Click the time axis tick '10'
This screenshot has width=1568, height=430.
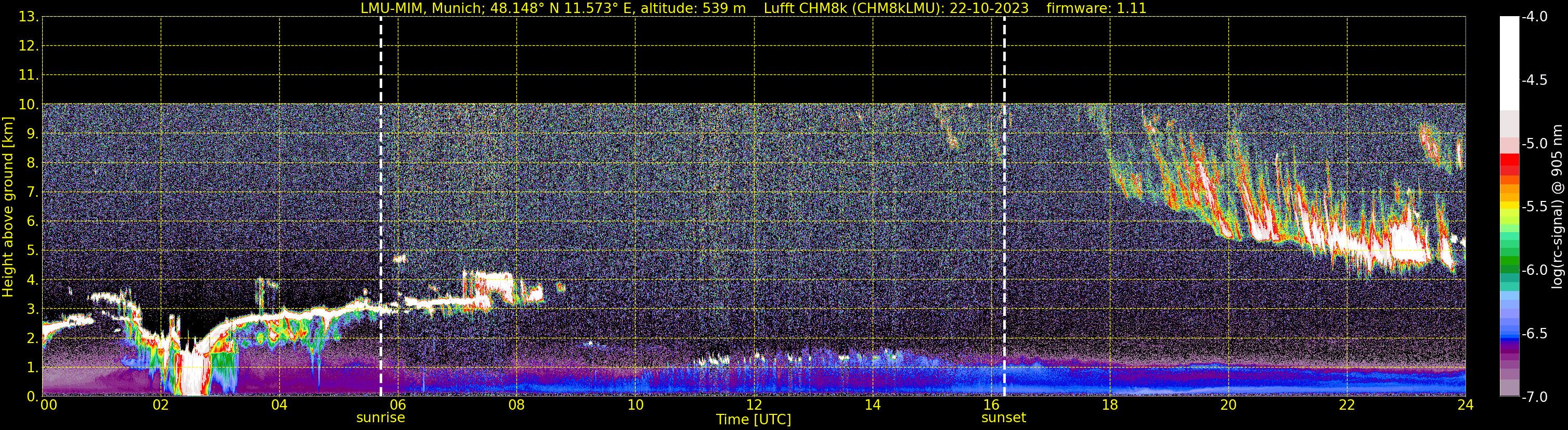click(x=636, y=405)
